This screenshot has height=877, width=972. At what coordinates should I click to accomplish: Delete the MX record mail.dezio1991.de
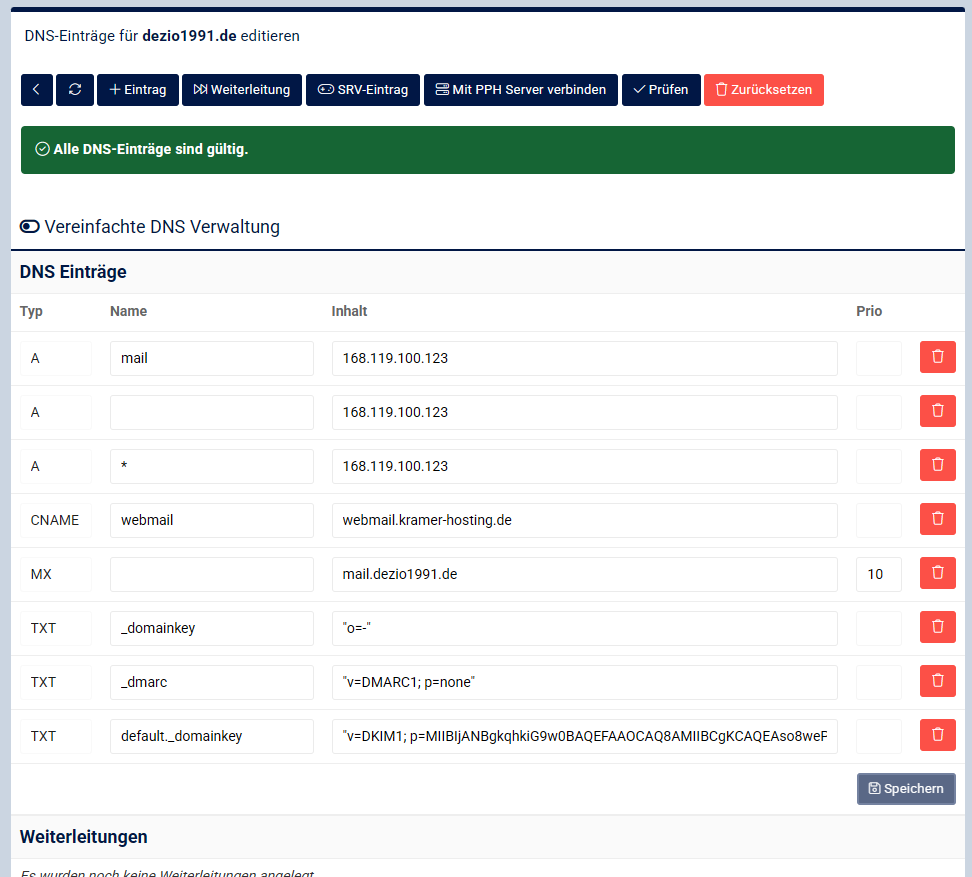click(x=937, y=573)
